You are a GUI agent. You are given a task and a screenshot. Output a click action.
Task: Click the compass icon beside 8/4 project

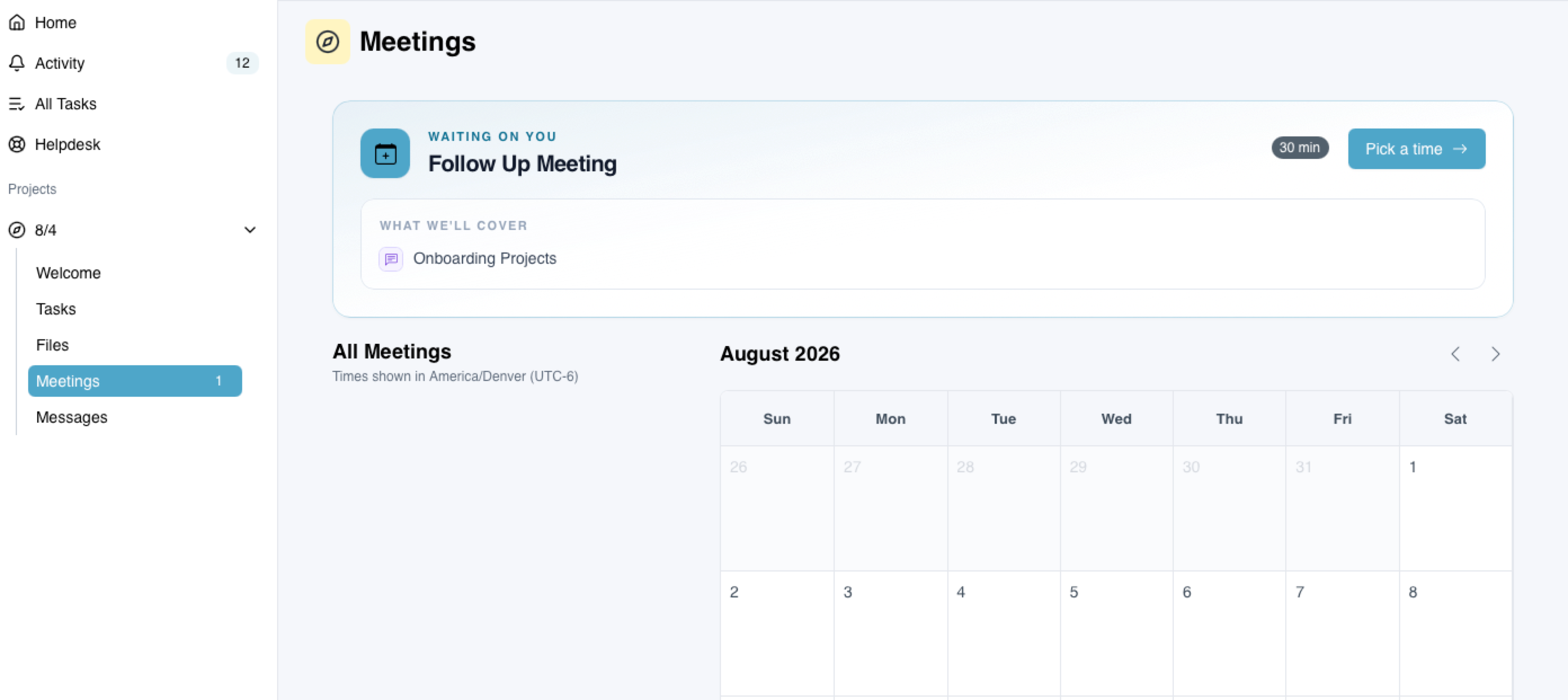click(x=17, y=230)
